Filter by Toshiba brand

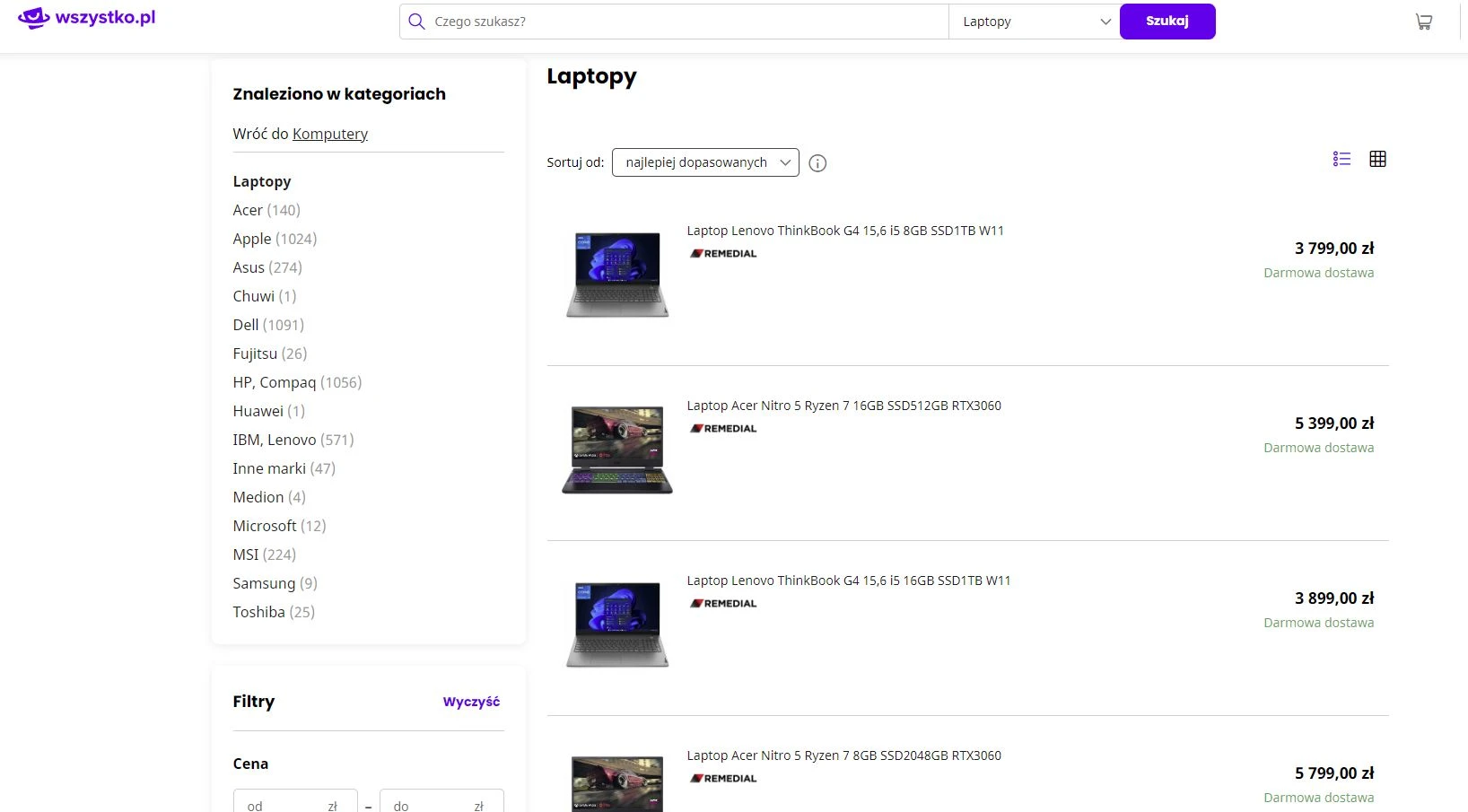pyautogui.click(x=274, y=612)
